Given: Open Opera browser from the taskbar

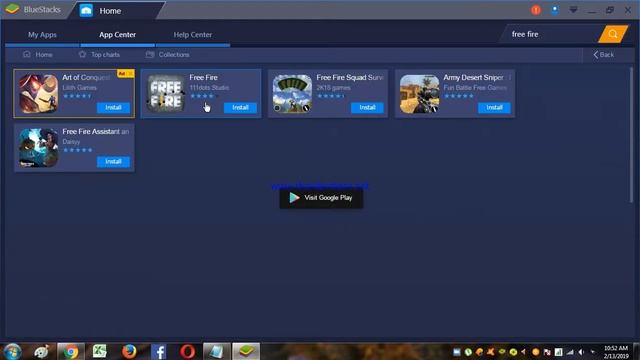Looking at the screenshot, I should 188,351.
